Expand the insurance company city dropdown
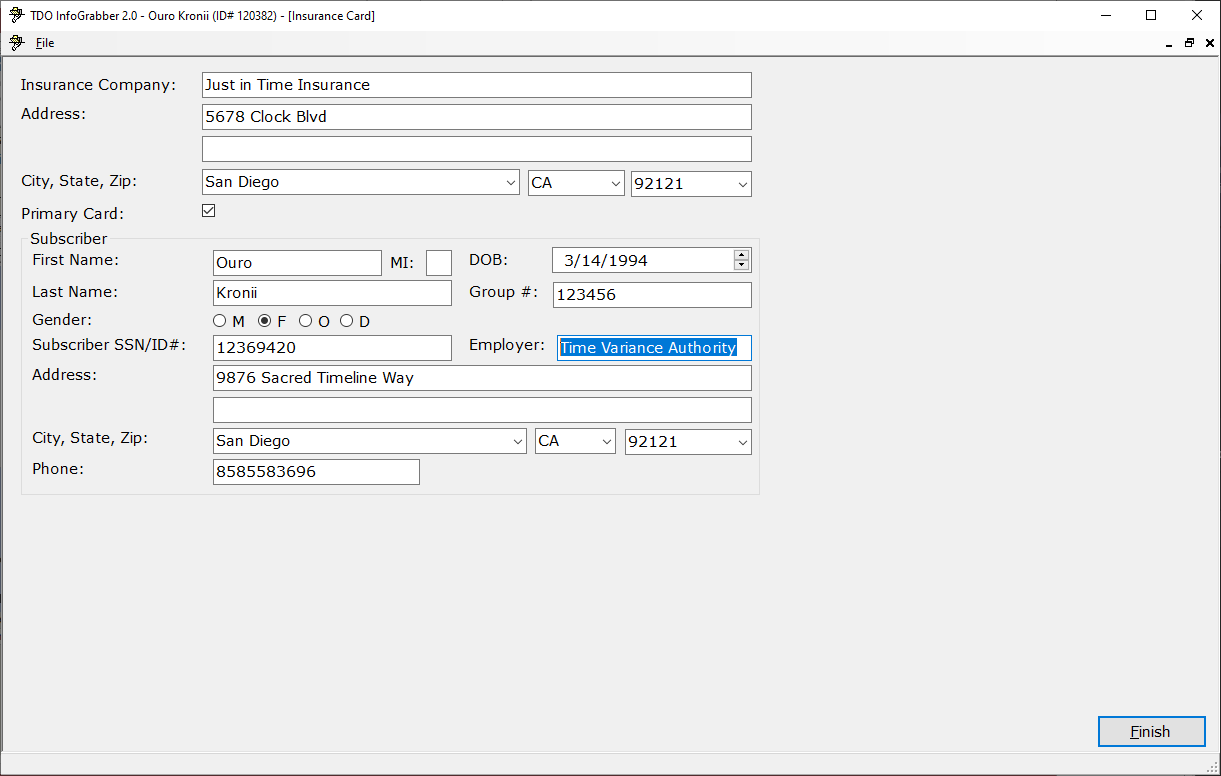Viewport: 1221px width, 776px height. (511, 183)
